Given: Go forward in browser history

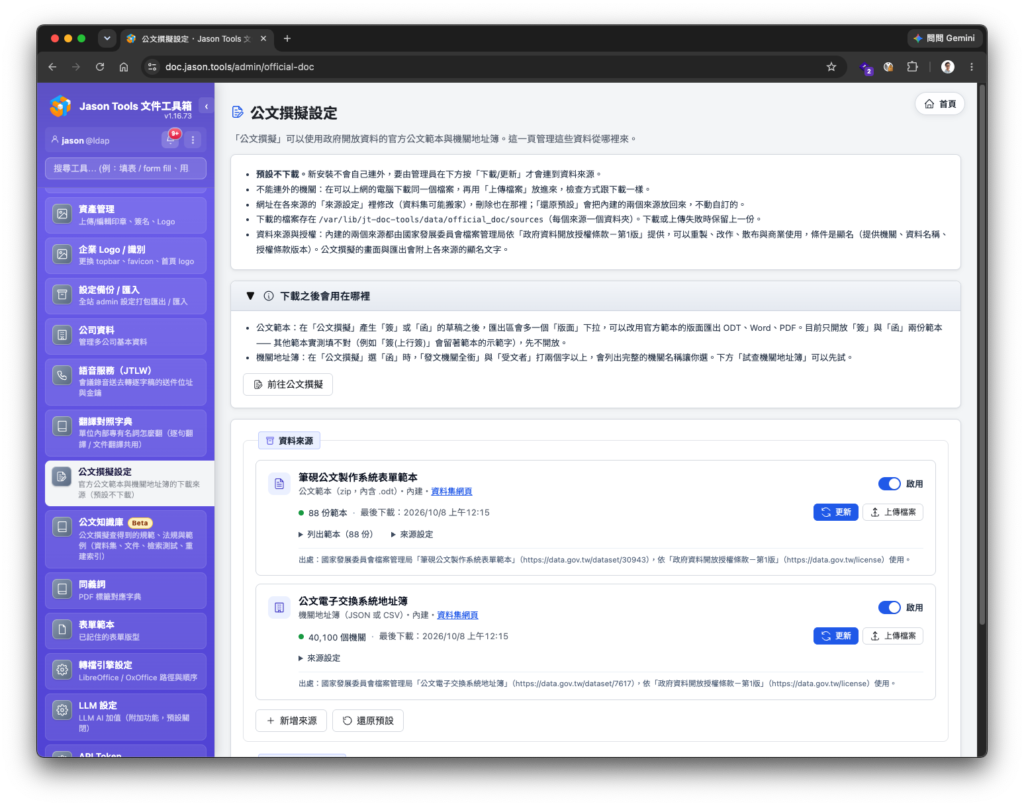Looking at the screenshot, I should tap(76, 67).
